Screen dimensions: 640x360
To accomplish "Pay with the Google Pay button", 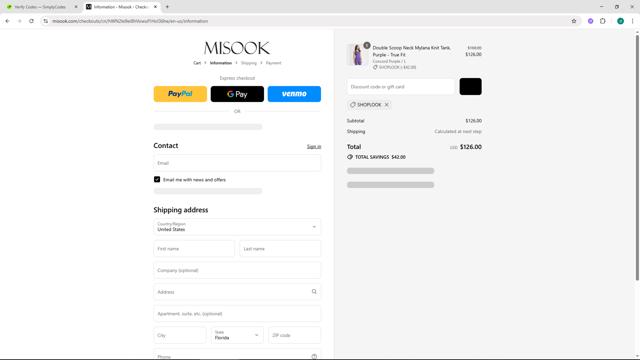I will tap(237, 94).
